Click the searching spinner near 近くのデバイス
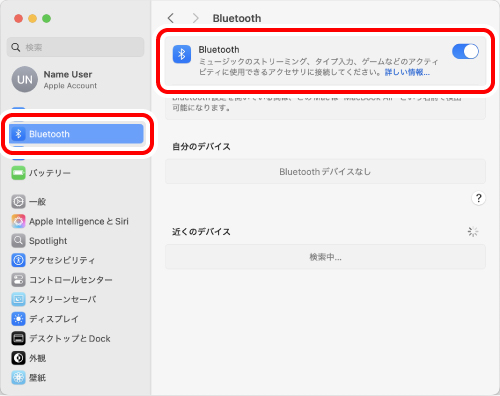The image size is (500, 396). click(473, 232)
